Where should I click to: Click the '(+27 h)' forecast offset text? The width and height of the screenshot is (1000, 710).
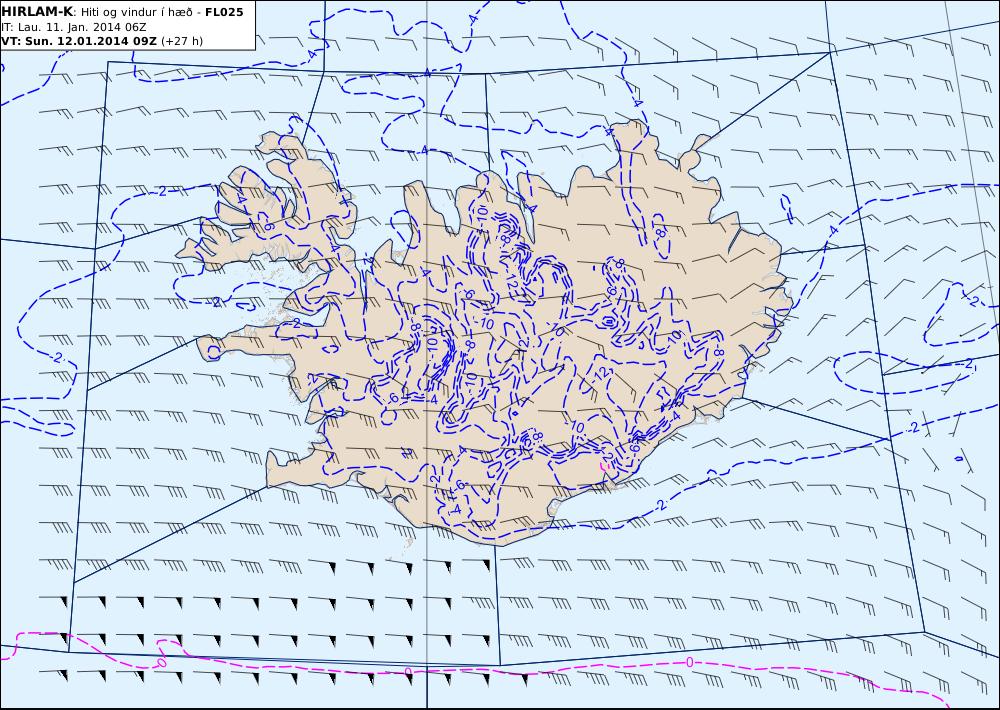182,41
